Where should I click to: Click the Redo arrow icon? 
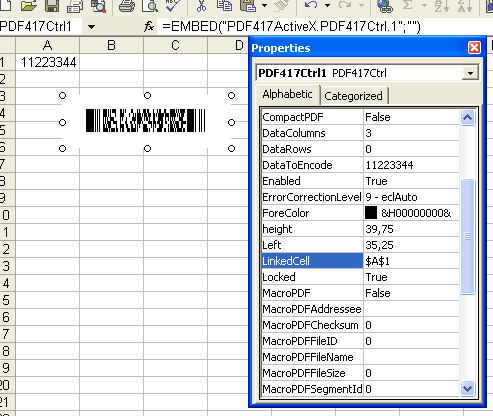pyautogui.click(x=345, y=5)
